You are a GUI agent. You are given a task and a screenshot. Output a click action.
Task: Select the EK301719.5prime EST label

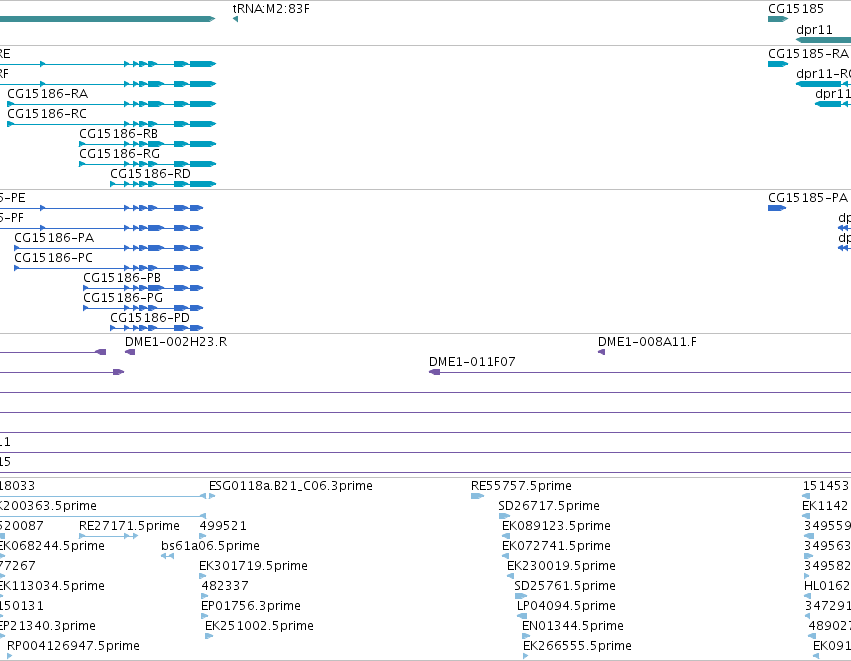(253, 566)
